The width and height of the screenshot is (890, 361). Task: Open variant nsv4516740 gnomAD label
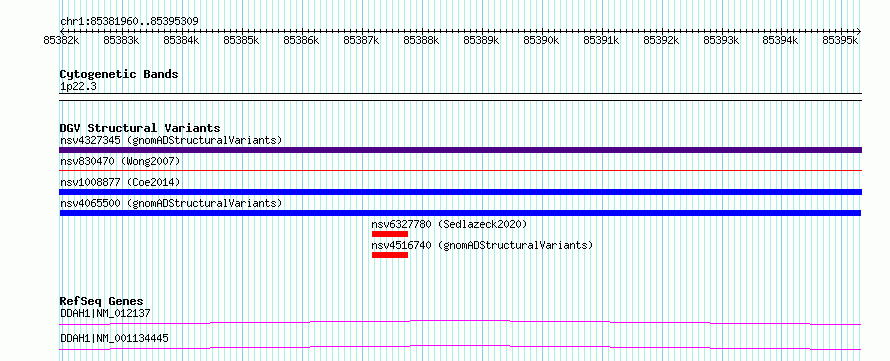point(482,245)
